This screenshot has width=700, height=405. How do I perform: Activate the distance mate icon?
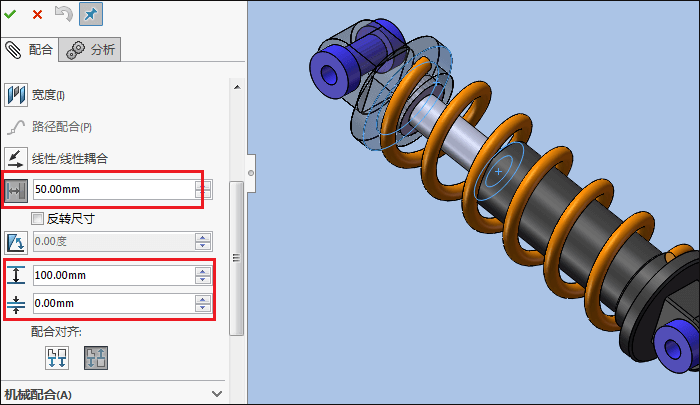16,191
